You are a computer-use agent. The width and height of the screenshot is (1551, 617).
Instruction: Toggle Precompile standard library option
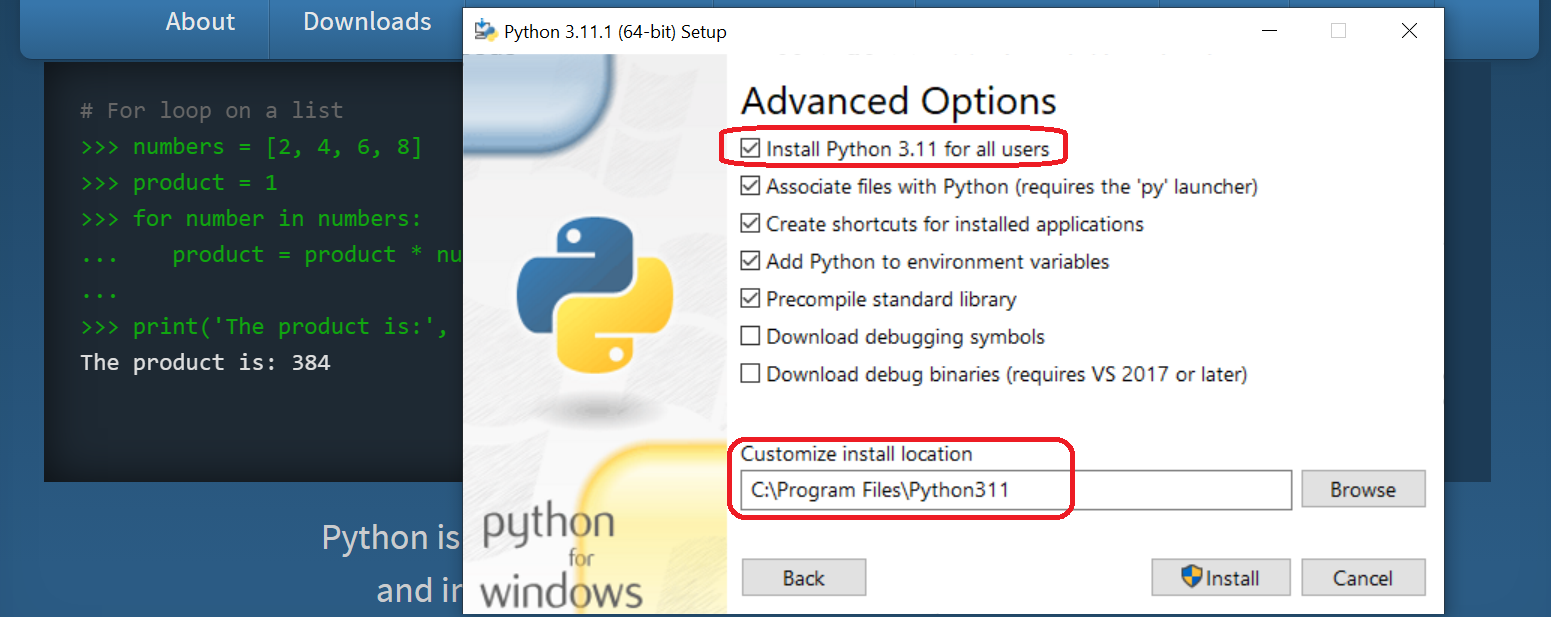tap(750, 299)
